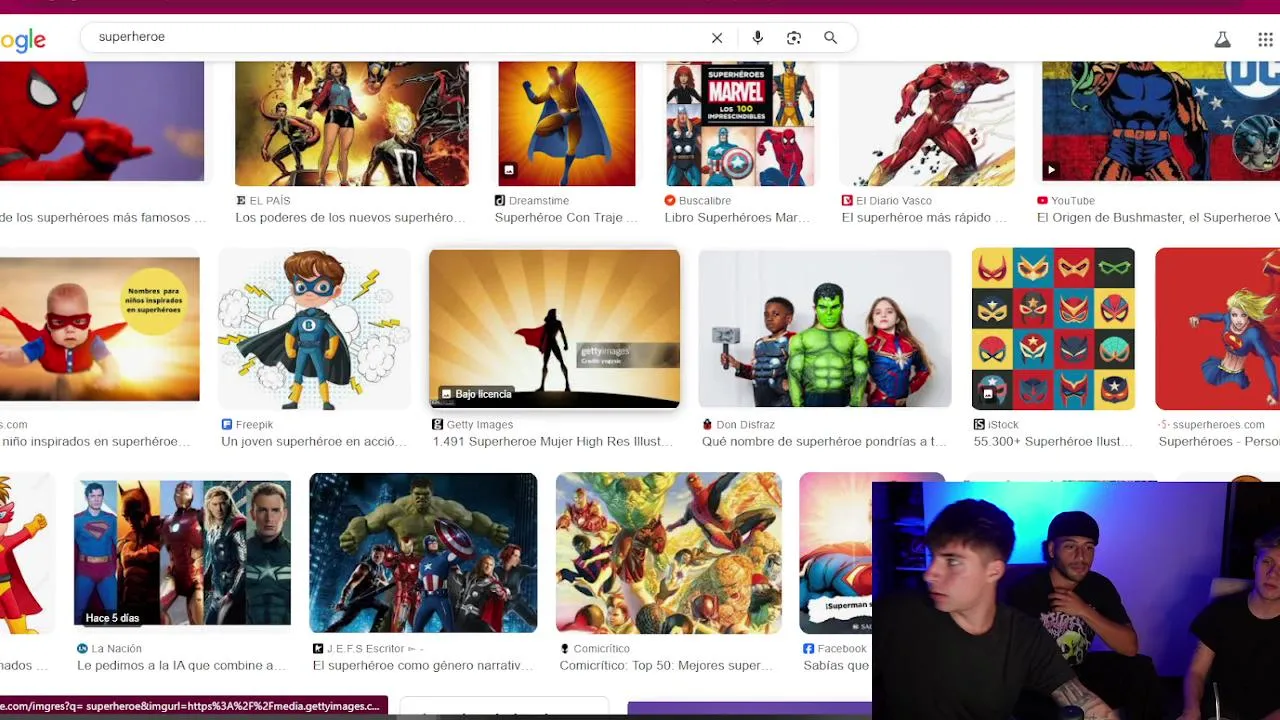Open 'Libro Superhéroes Mar...' caption
The height and width of the screenshot is (720, 1280).
pyautogui.click(x=737, y=217)
